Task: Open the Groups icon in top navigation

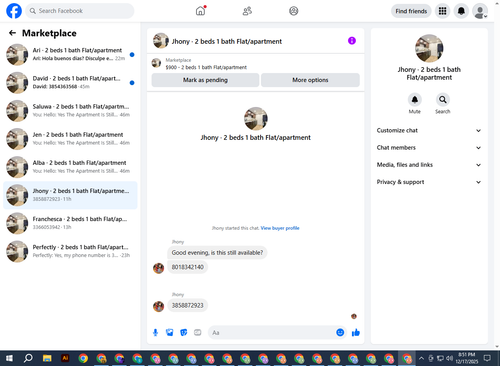Action: tap(294, 11)
